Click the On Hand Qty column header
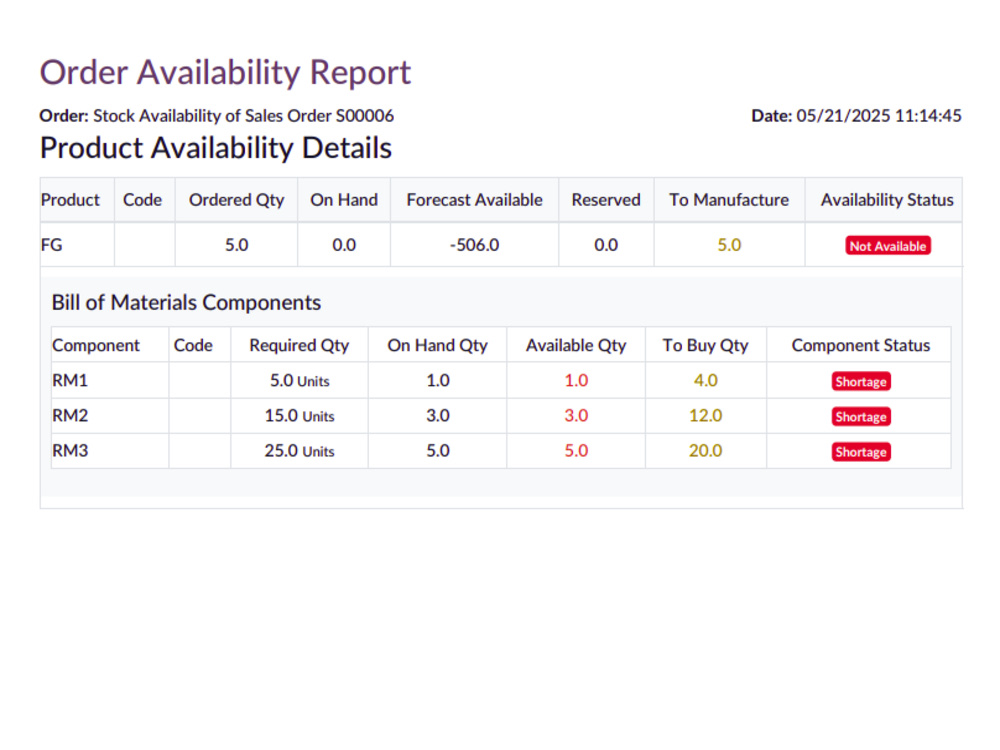This screenshot has height=750, width=1000. (438, 346)
